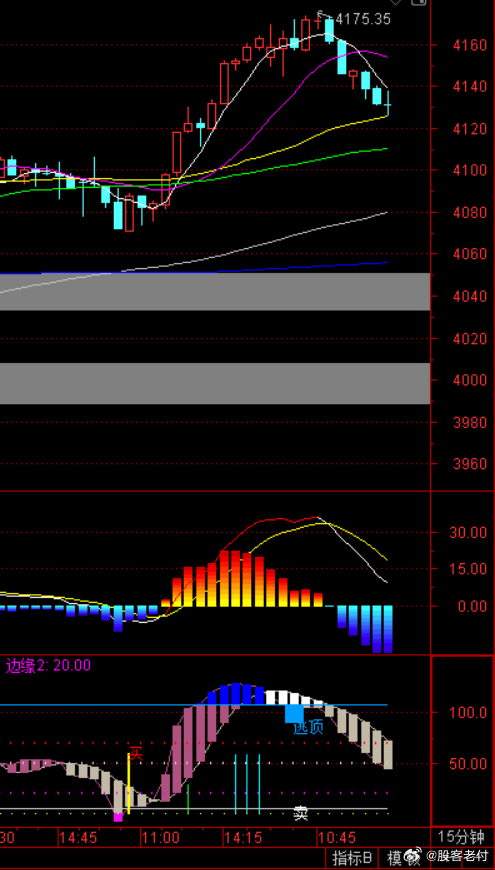Click the red 买 buy signal marker

136,754
